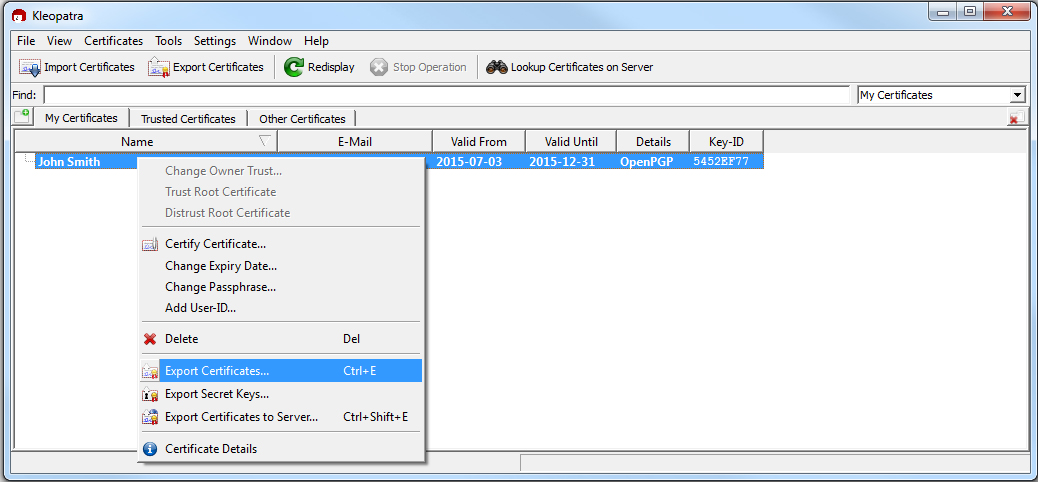
Task: Click the blue info Certificate Details icon
Action: click(x=150, y=449)
